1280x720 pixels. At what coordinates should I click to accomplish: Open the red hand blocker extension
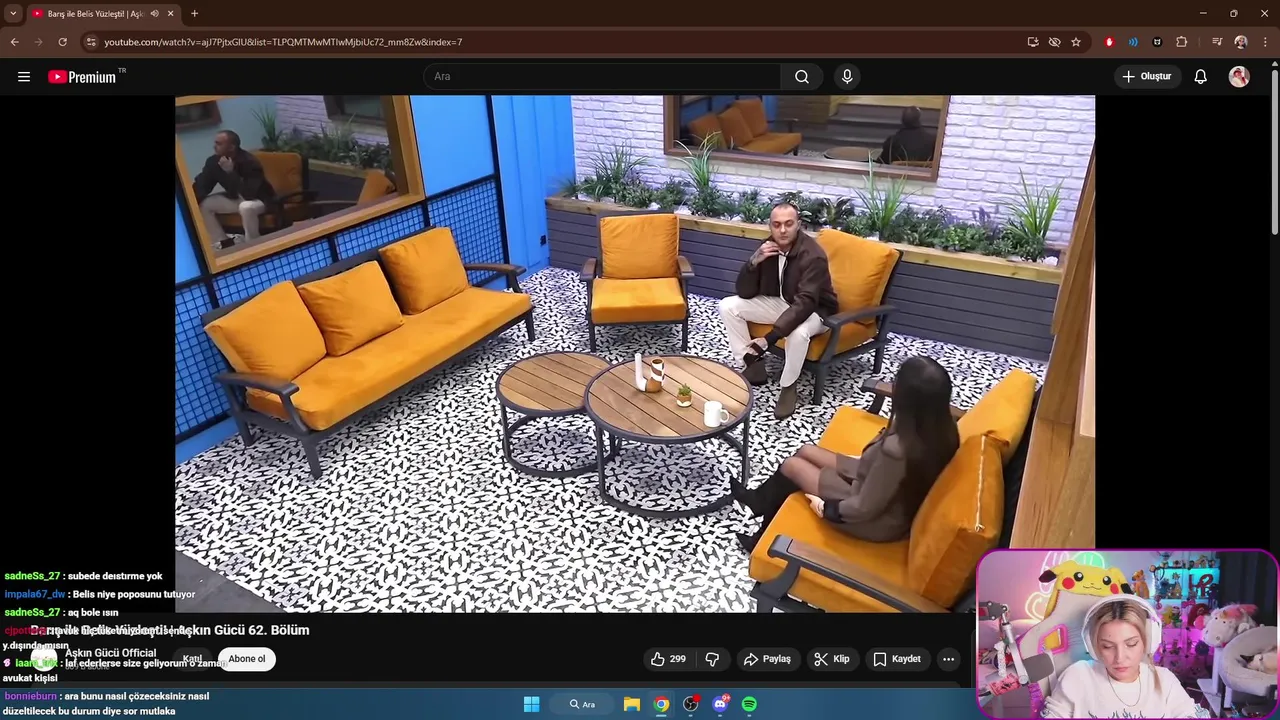coord(1109,42)
